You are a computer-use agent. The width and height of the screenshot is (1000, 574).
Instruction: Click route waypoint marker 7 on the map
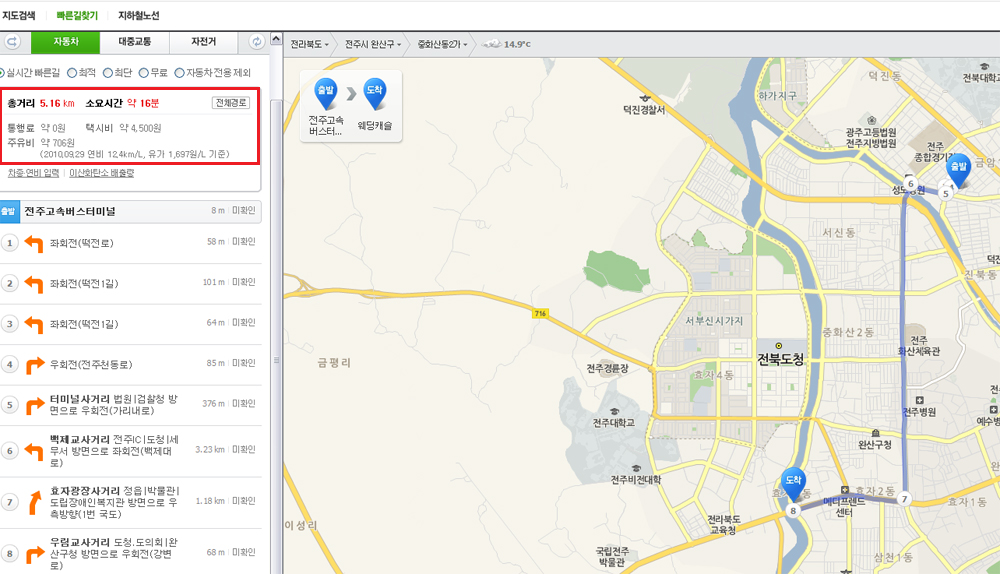pyautogui.click(x=904, y=499)
